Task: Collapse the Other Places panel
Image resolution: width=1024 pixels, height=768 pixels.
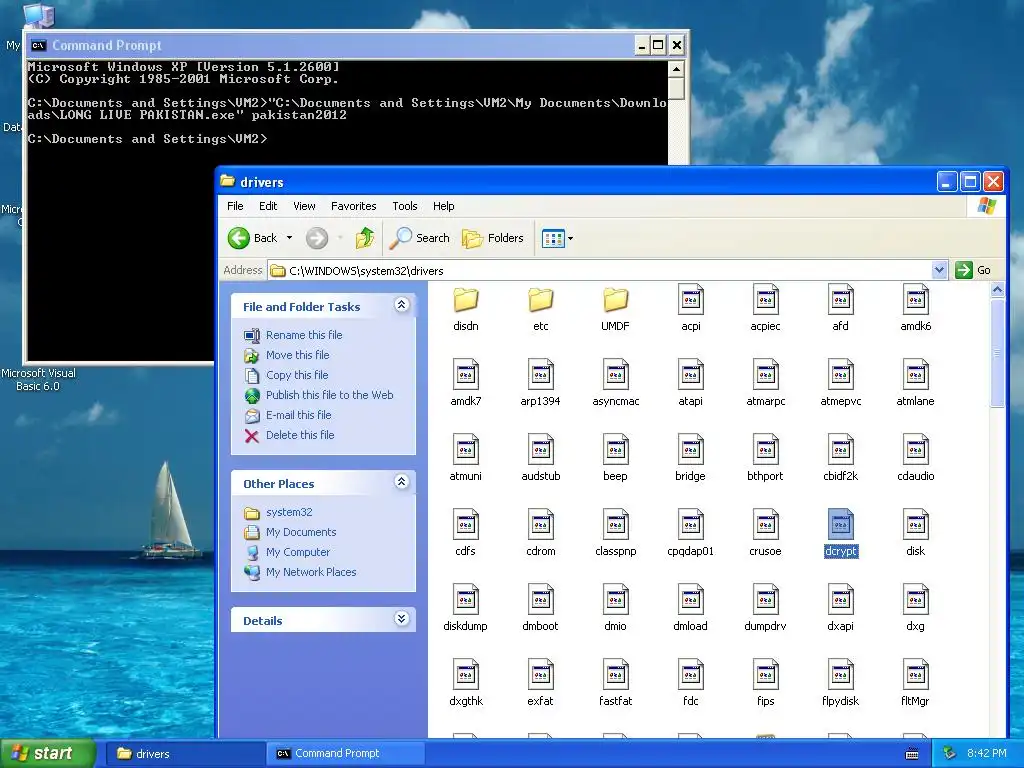Action: point(402,481)
